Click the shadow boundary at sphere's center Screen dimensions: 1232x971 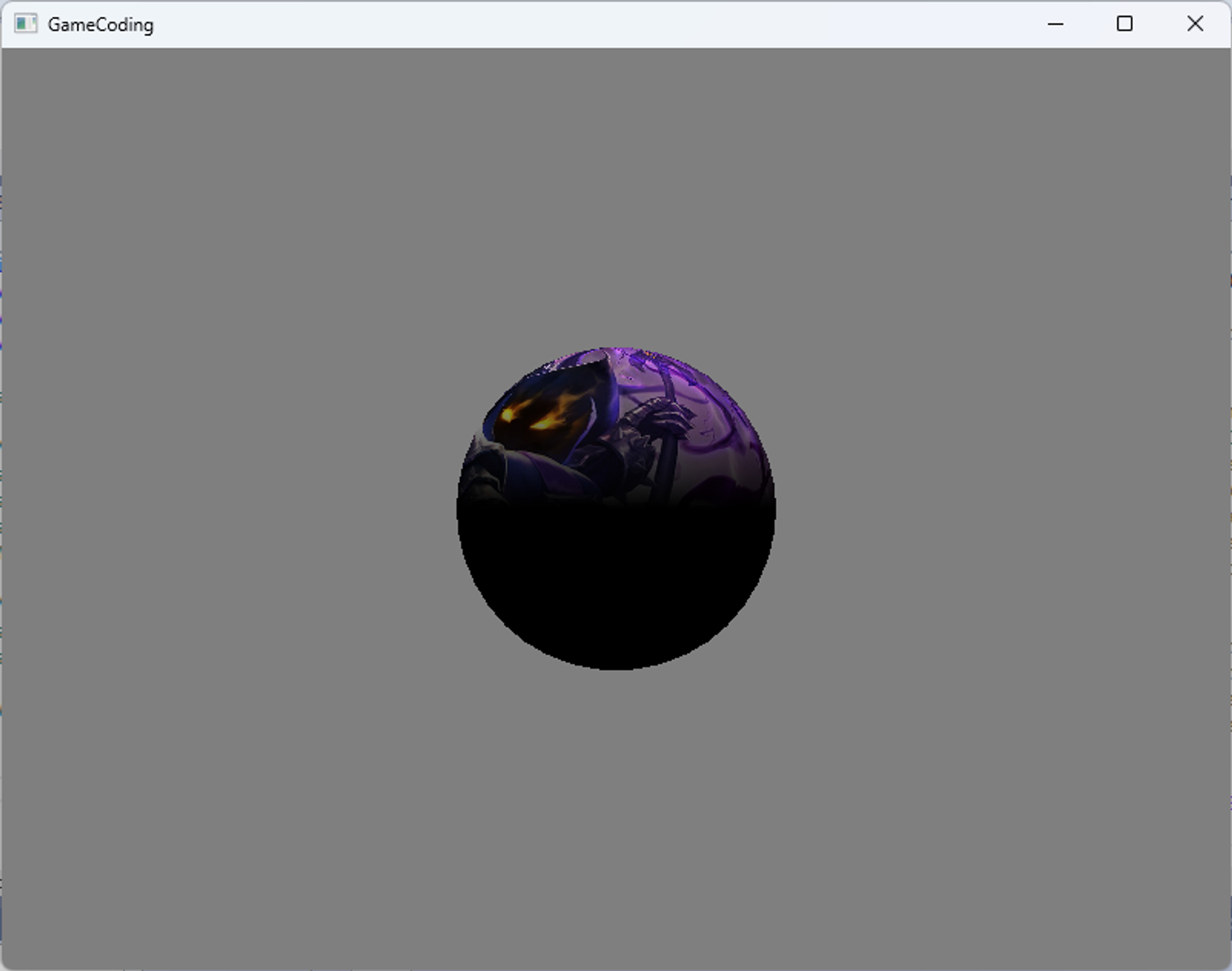click(x=616, y=506)
